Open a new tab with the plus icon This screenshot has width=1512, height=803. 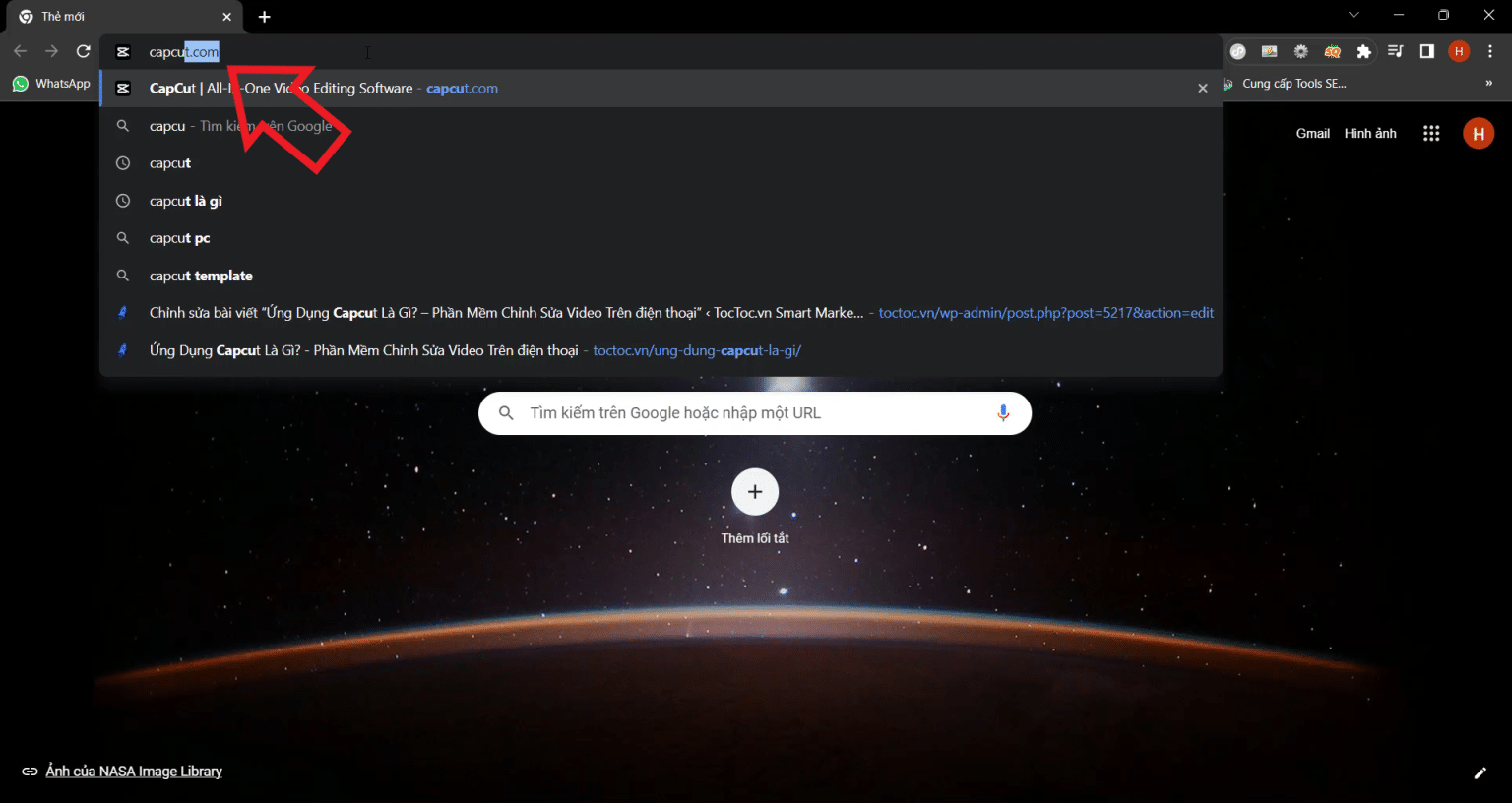click(265, 17)
